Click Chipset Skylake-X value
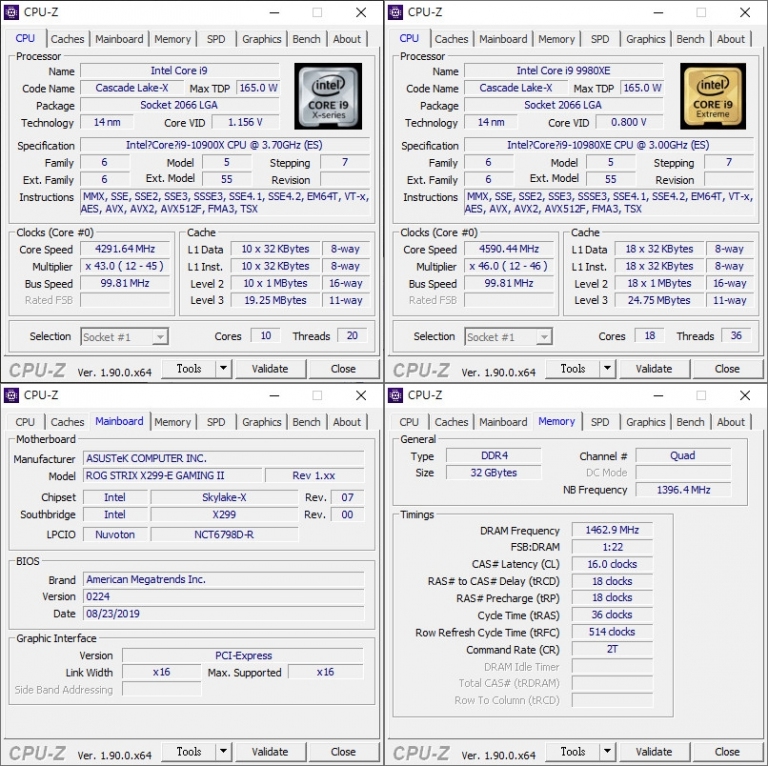The width and height of the screenshot is (768, 766). pyautogui.click(x=224, y=498)
